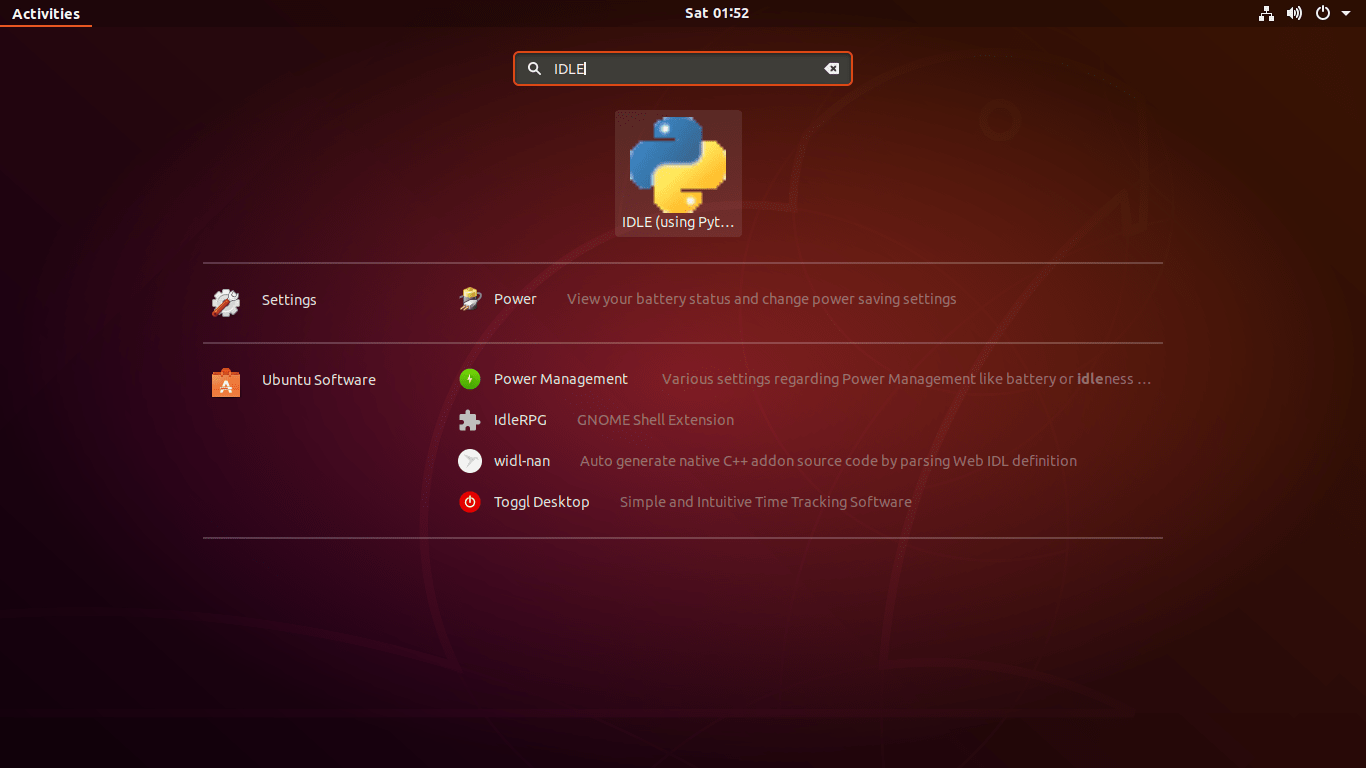Select the Power result text
Image resolution: width=1366 pixels, height=768 pixels.
point(515,299)
